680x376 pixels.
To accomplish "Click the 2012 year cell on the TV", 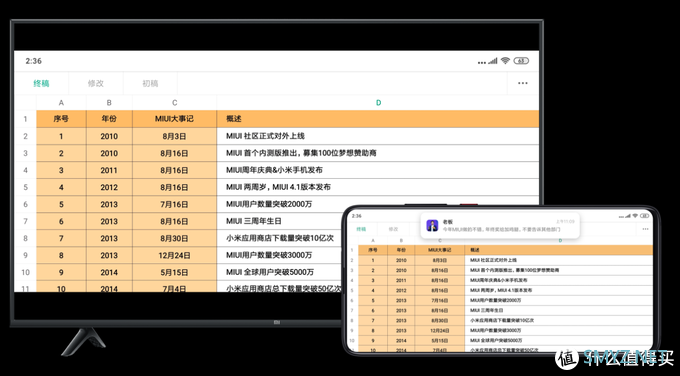I will [x=109, y=187].
